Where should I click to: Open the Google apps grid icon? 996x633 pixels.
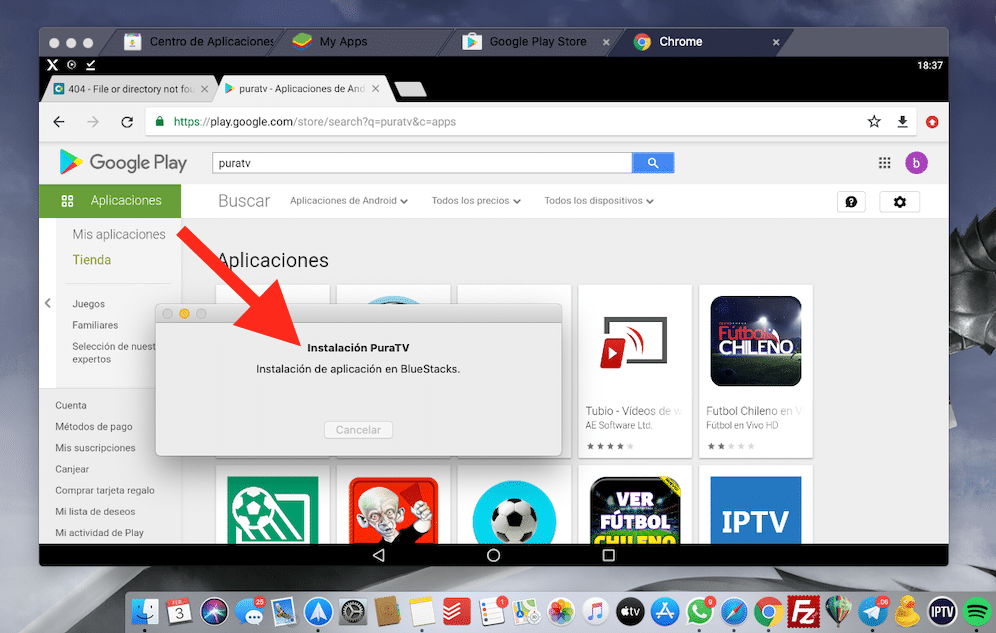coord(884,162)
